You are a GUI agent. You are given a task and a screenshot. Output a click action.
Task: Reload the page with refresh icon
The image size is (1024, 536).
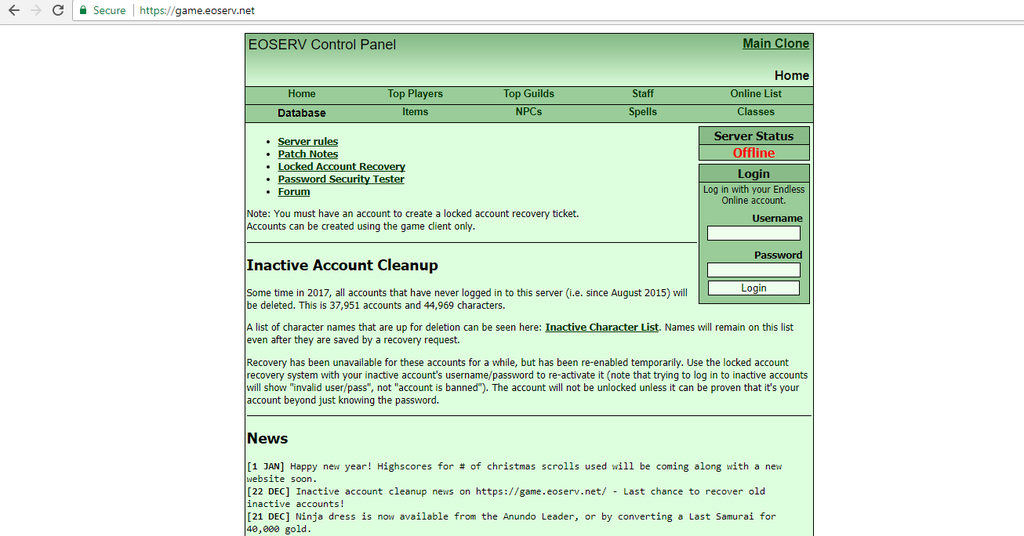point(57,10)
